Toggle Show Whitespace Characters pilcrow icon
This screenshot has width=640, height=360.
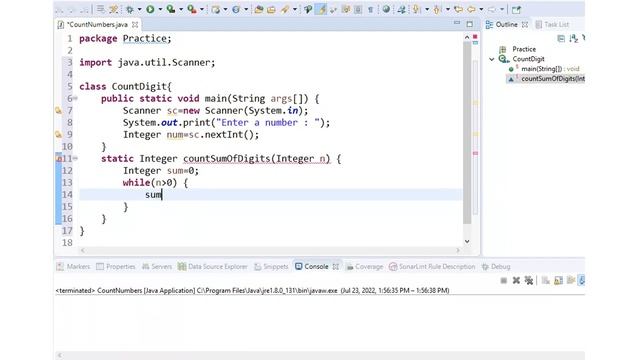click(x=371, y=9)
